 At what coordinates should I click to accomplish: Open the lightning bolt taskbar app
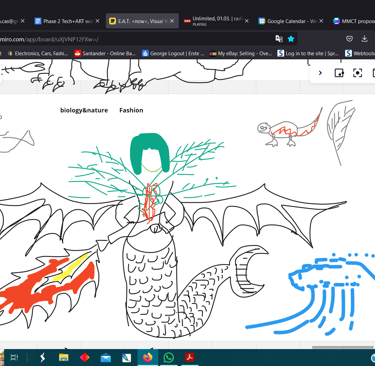42,358
